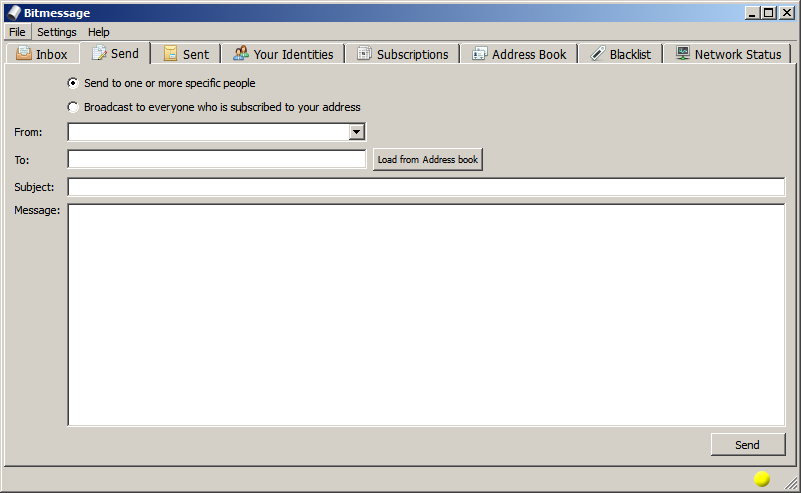The height and width of the screenshot is (493, 801).
Task: Click the Your Identities people icon
Action: coord(241,53)
